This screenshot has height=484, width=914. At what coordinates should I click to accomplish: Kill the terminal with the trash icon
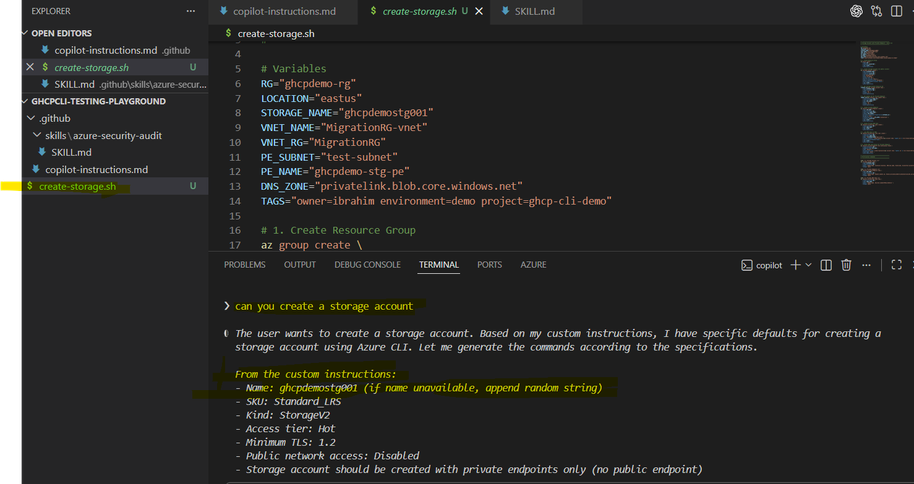tap(846, 265)
